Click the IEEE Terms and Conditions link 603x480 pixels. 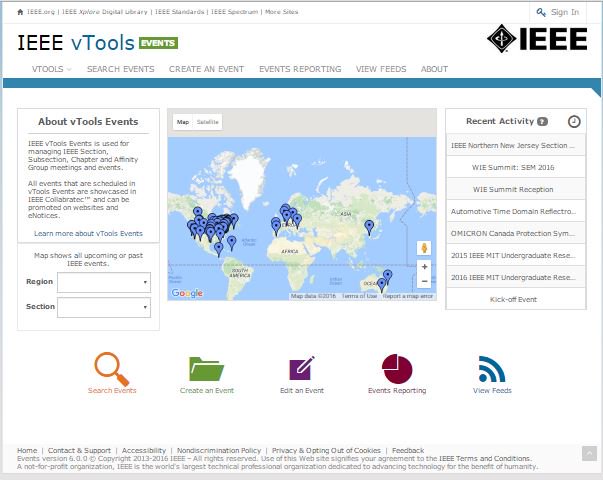[x=485, y=458]
